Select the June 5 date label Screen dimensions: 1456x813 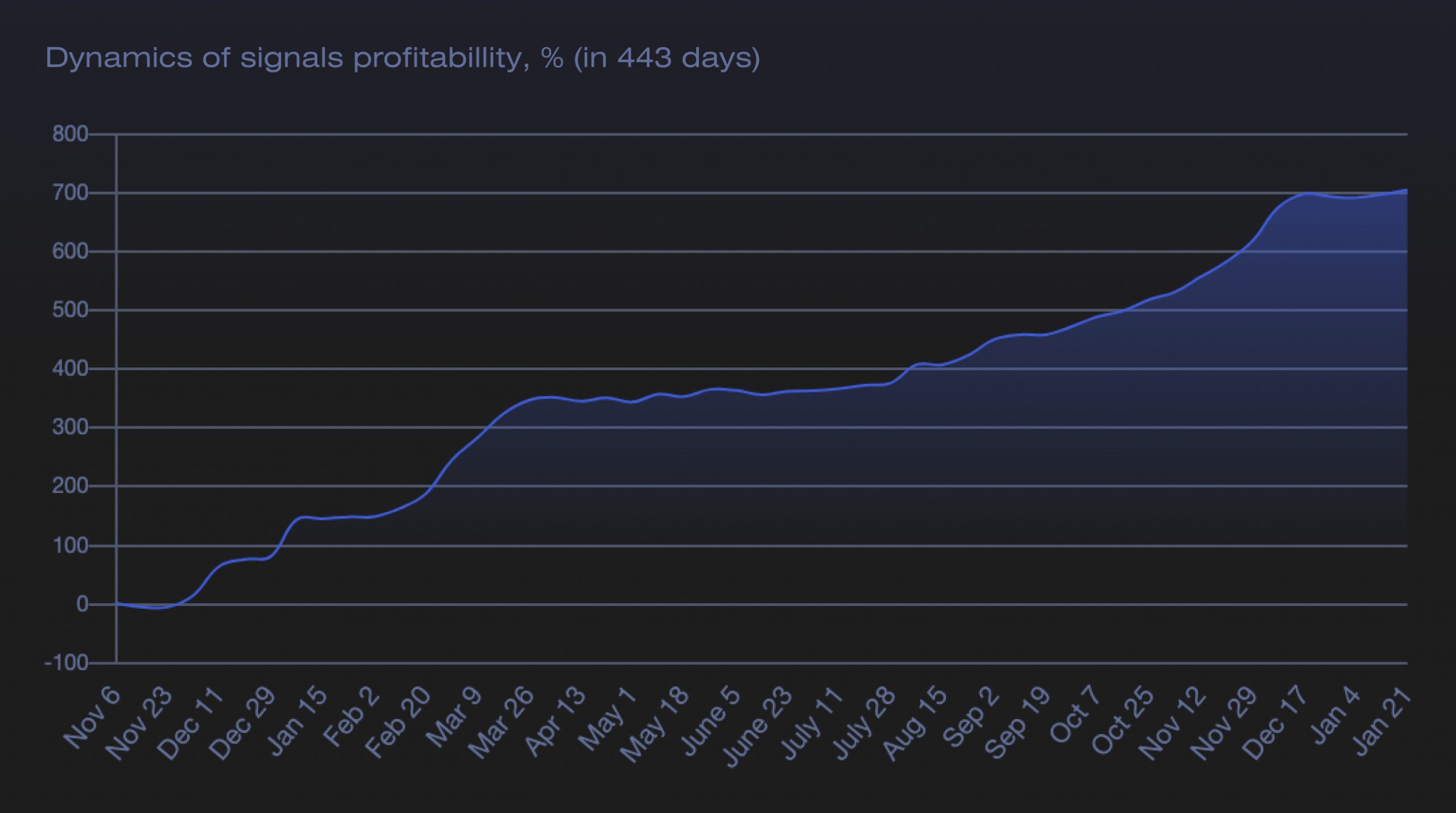point(711,721)
